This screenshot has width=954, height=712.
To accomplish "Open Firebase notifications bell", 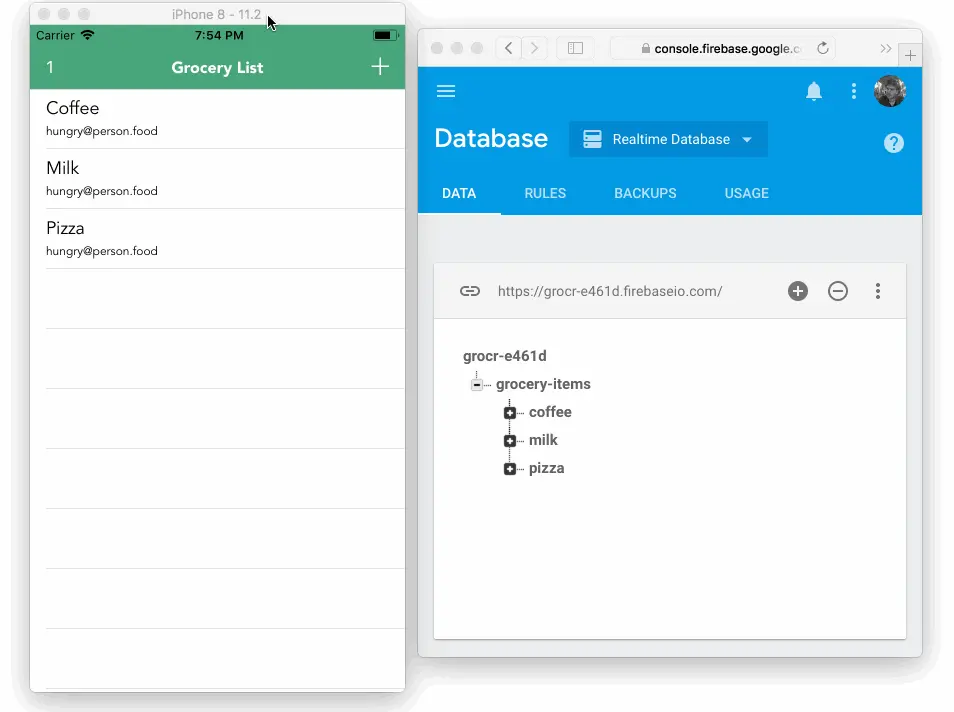I will point(813,91).
